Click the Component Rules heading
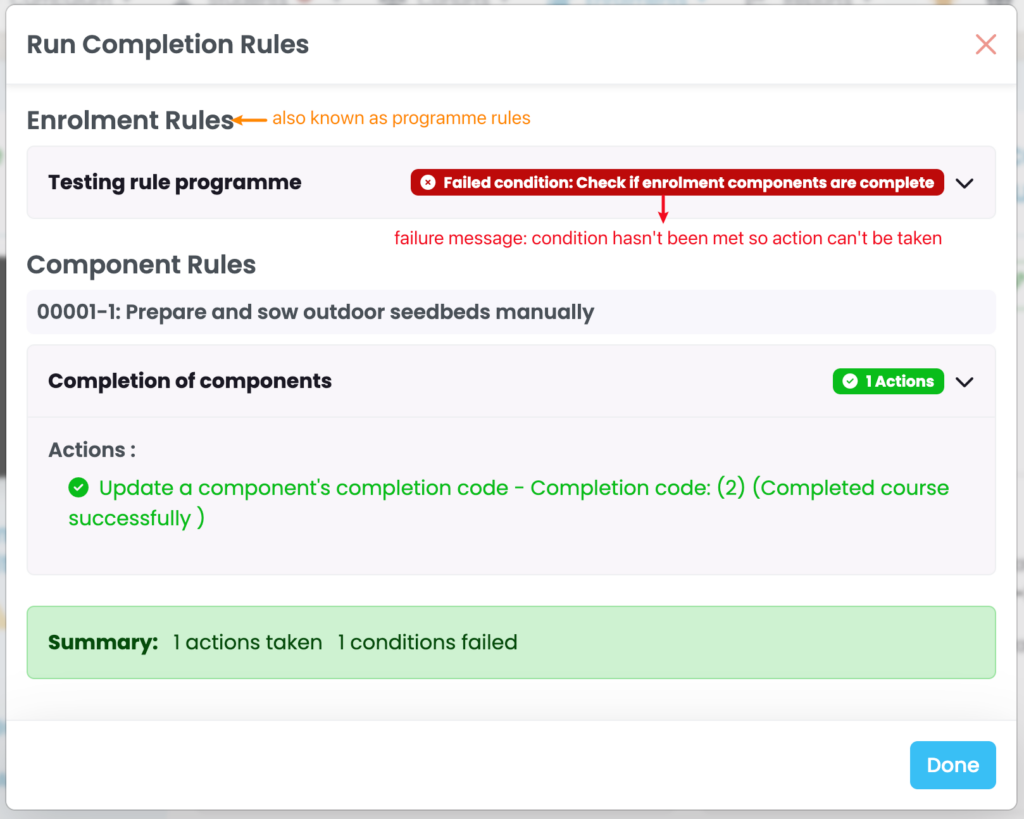 point(141,265)
